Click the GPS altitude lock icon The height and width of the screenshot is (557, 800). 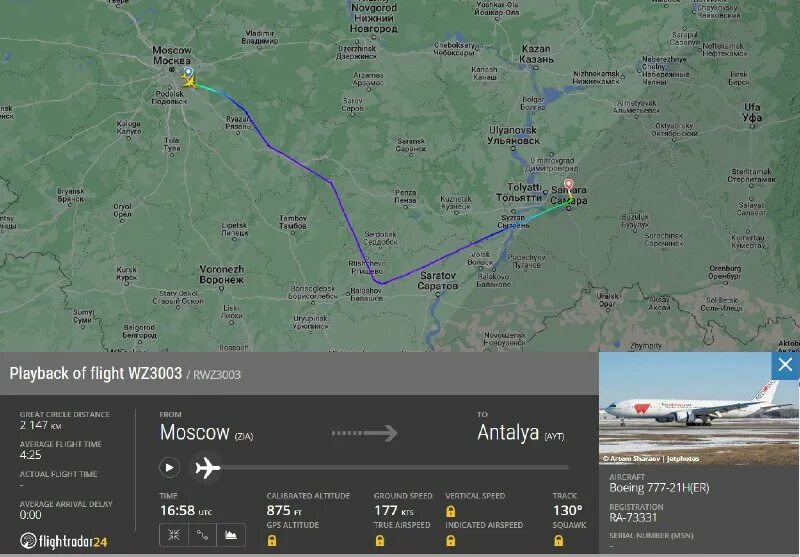coord(272,540)
